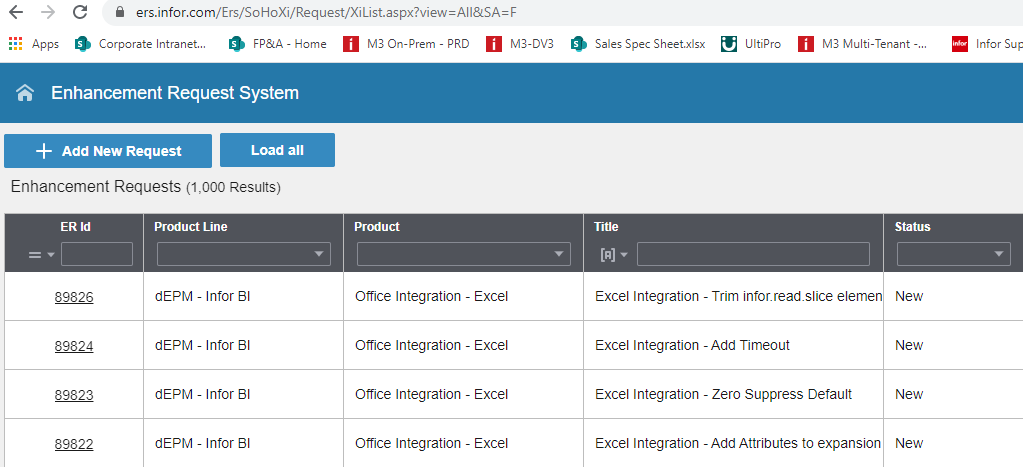The height and width of the screenshot is (467, 1023).
Task: Click the Enhancement Request System heading
Action: point(175,93)
